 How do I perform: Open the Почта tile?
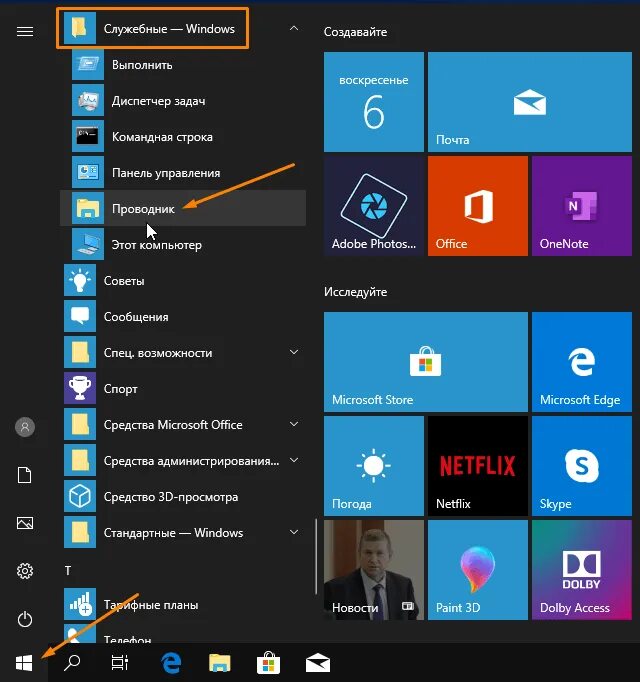click(529, 102)
